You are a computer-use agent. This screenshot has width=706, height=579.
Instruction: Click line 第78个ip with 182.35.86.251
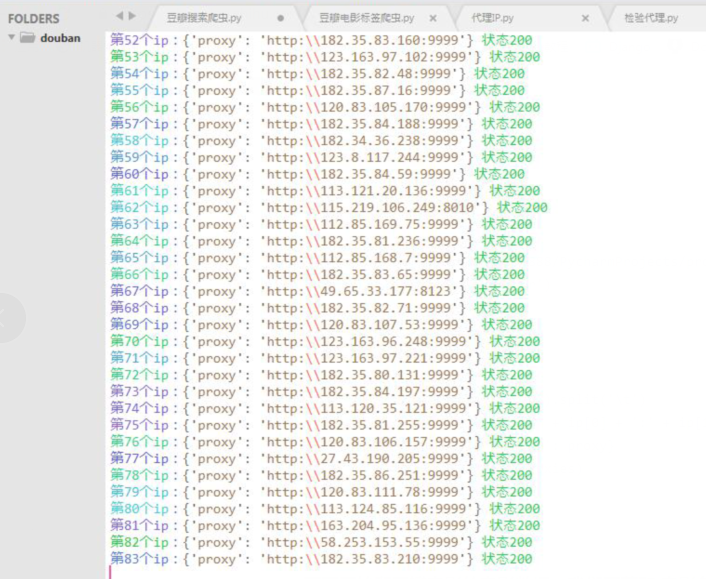tap(321, 475)
